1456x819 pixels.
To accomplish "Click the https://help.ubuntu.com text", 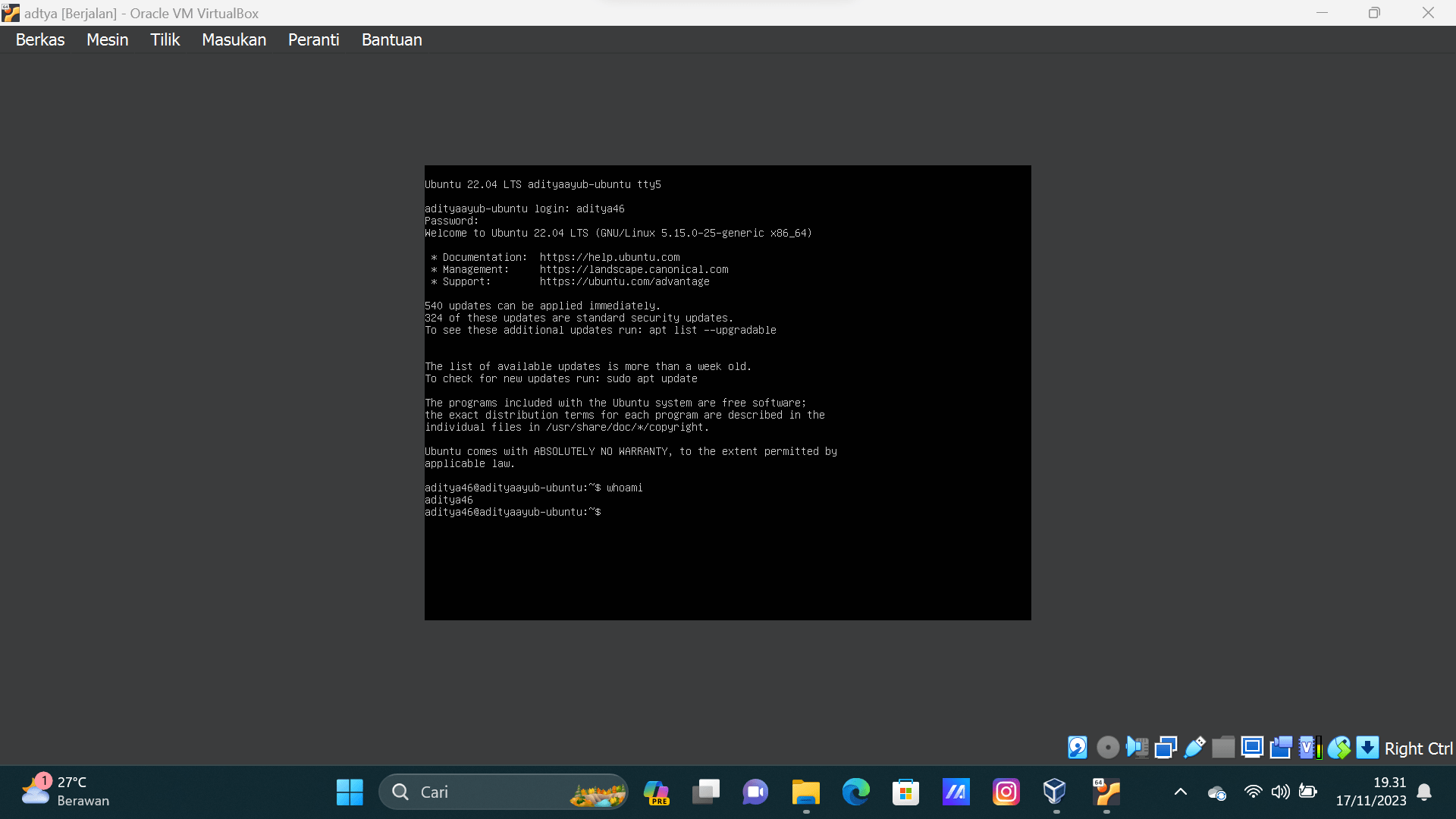I will click(x=610, y=257).
